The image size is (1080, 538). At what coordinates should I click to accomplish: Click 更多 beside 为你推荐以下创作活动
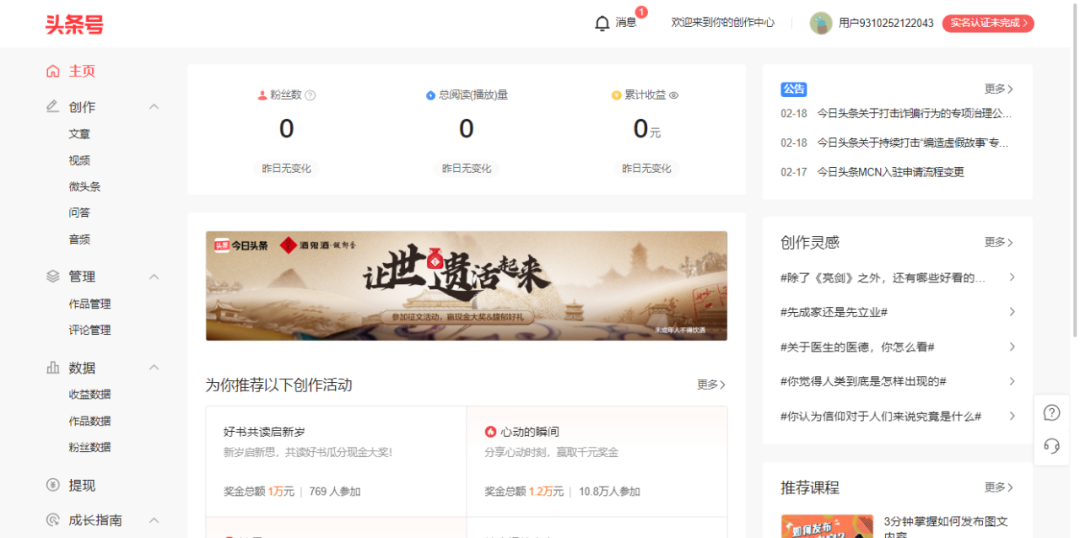tap(712, 384)
